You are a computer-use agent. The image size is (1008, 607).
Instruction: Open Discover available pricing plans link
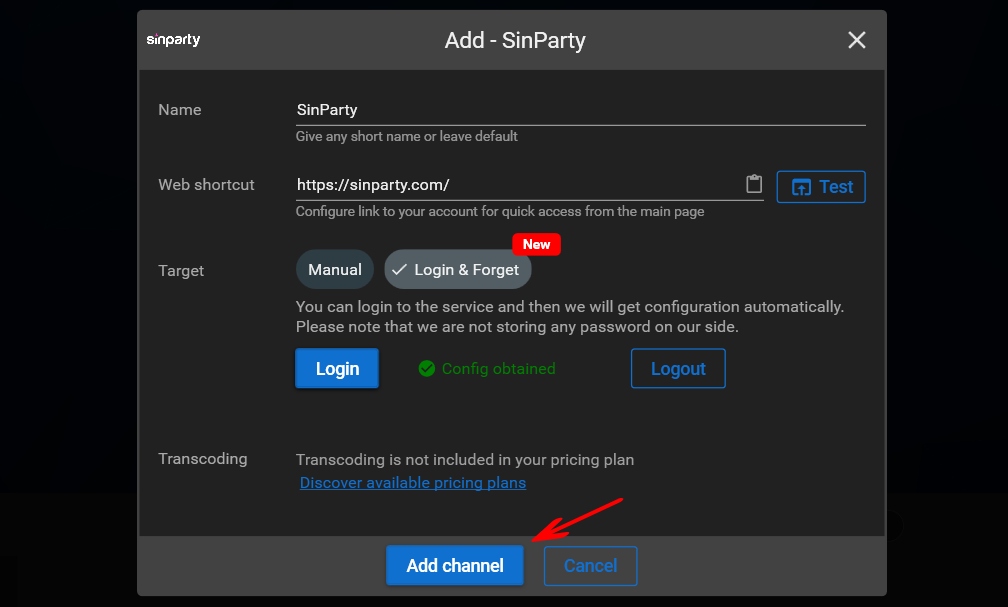click(413, 483)
